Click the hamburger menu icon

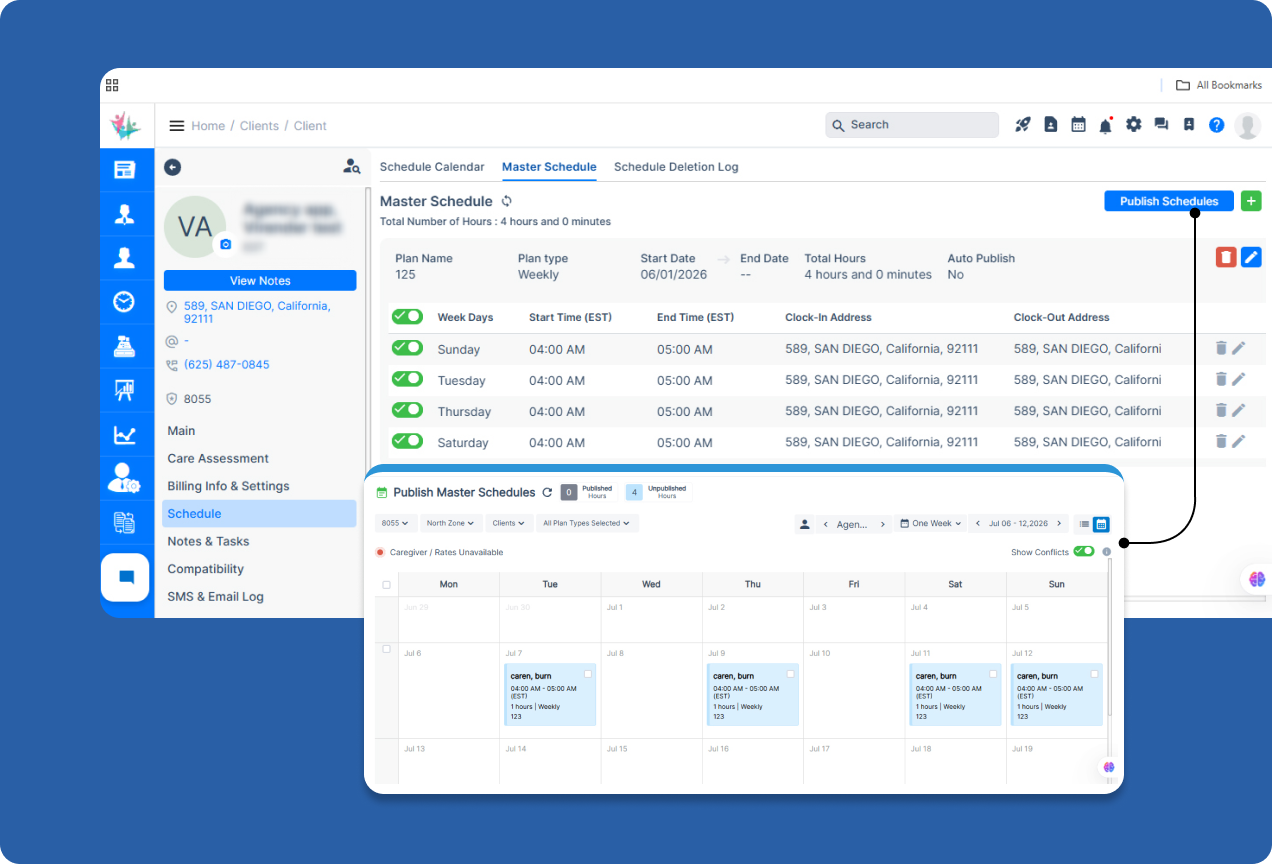click(x=177, y=126)
